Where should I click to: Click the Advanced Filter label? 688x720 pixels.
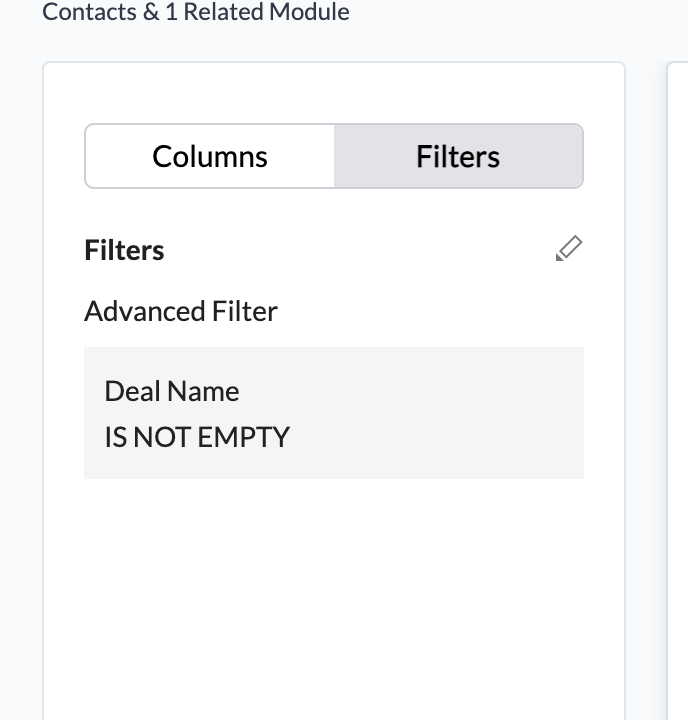click(181, 311)
